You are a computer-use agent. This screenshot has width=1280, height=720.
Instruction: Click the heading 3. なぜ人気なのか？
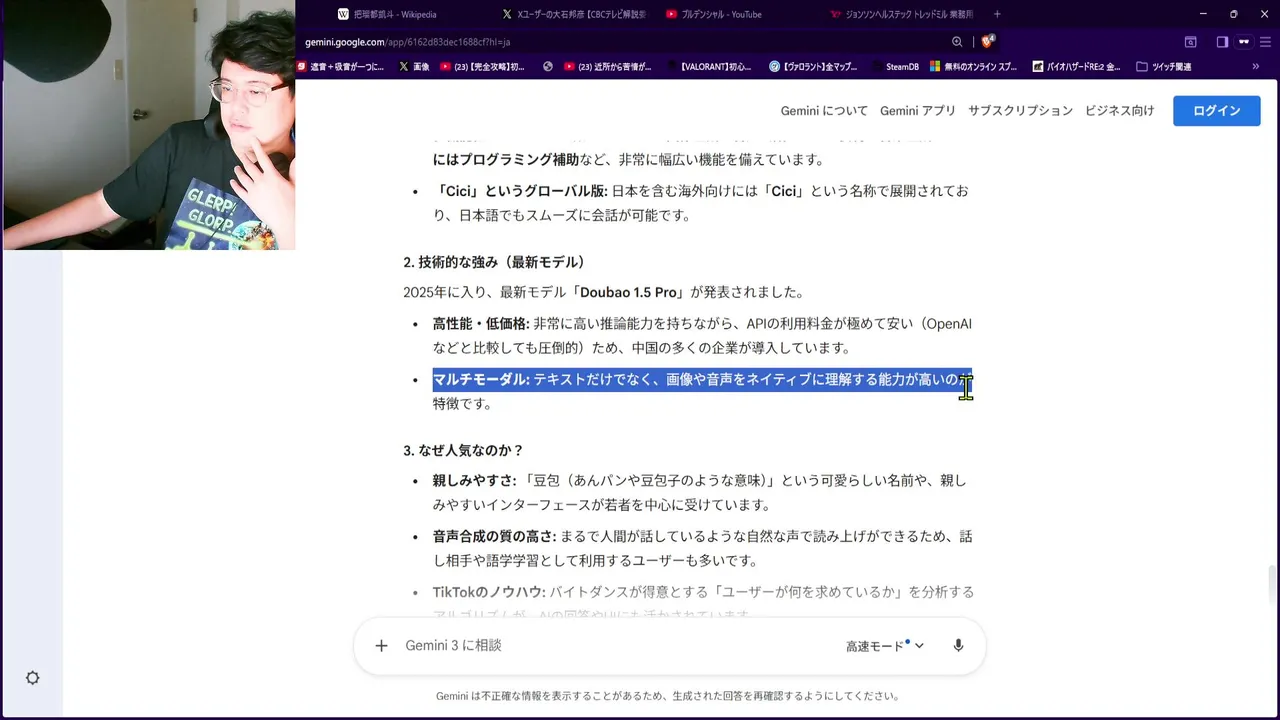(x=463, y=450)
